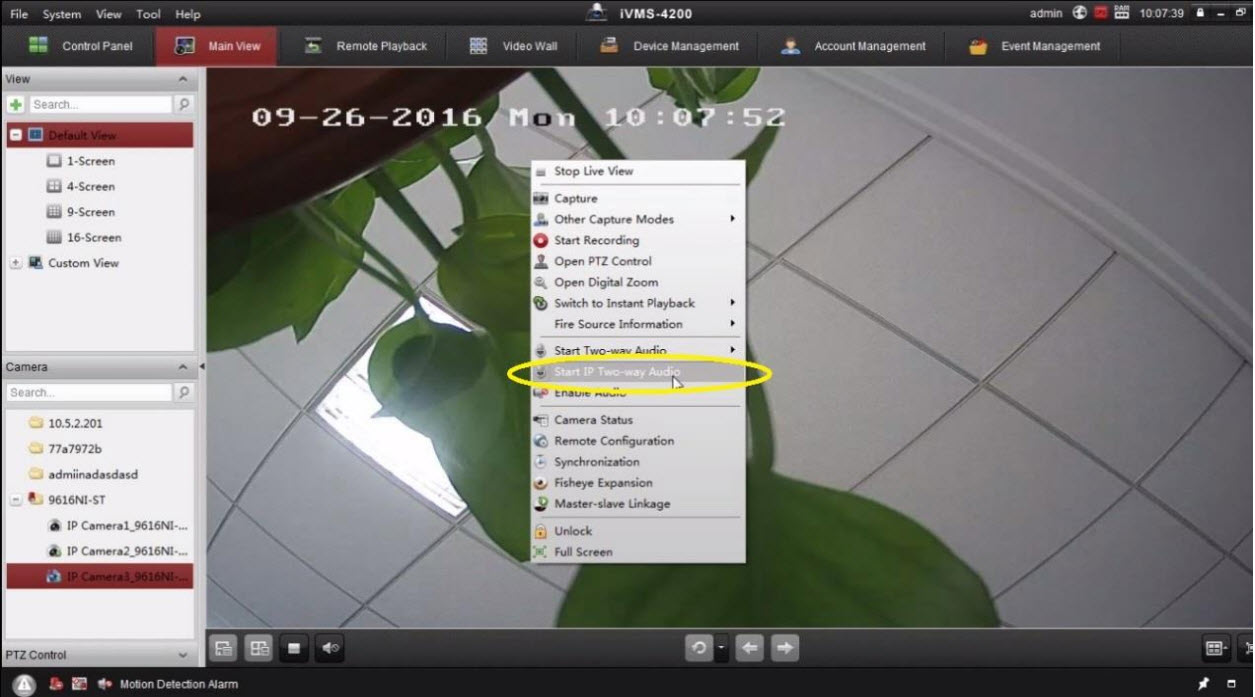Expand the Custom View tree node
The image size is (1255, 697).
click(15, 263)
